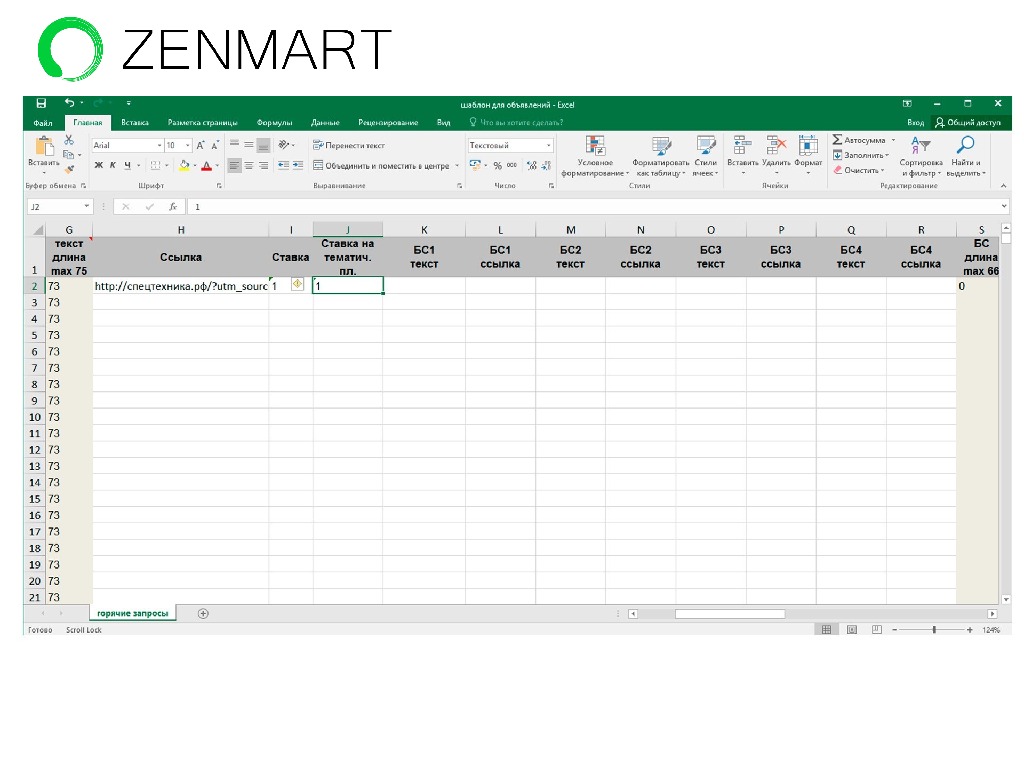Expand the formula bar
The width and height of the screenshot is (1024, 768).
(x=1004, y=206)
